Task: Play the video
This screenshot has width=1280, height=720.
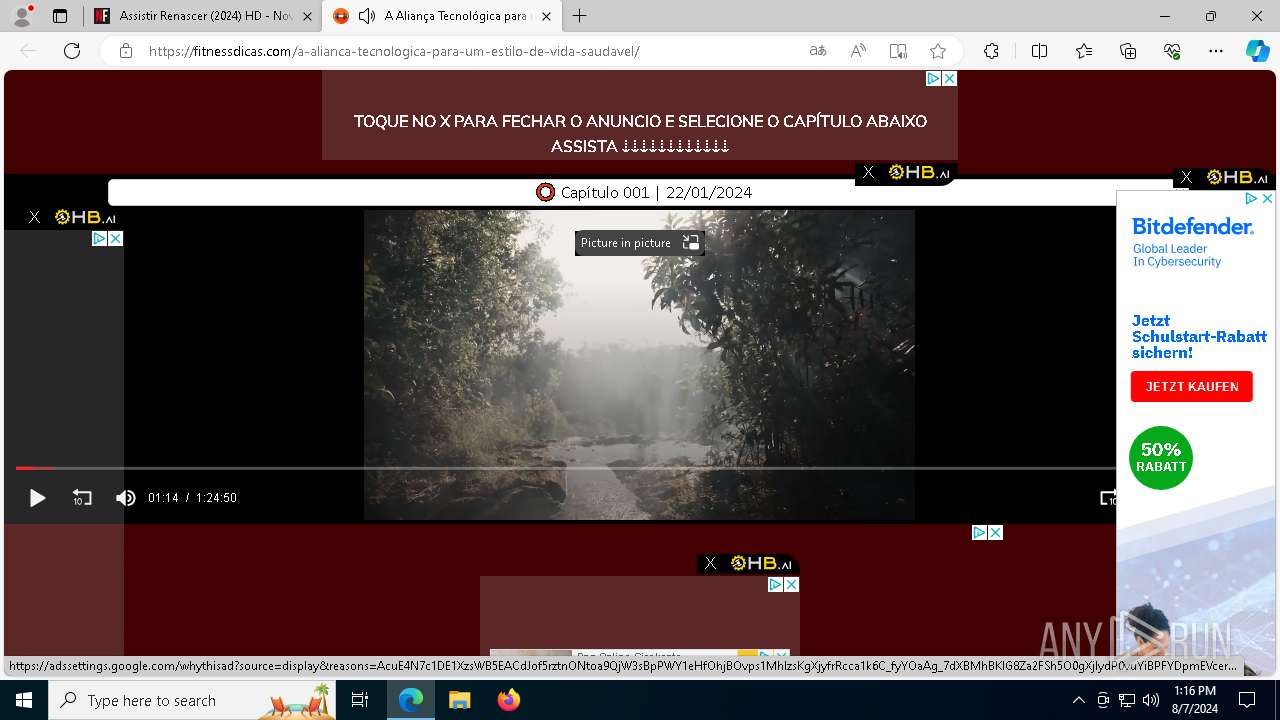Action: pyautogui.click(x=37, y=498)
